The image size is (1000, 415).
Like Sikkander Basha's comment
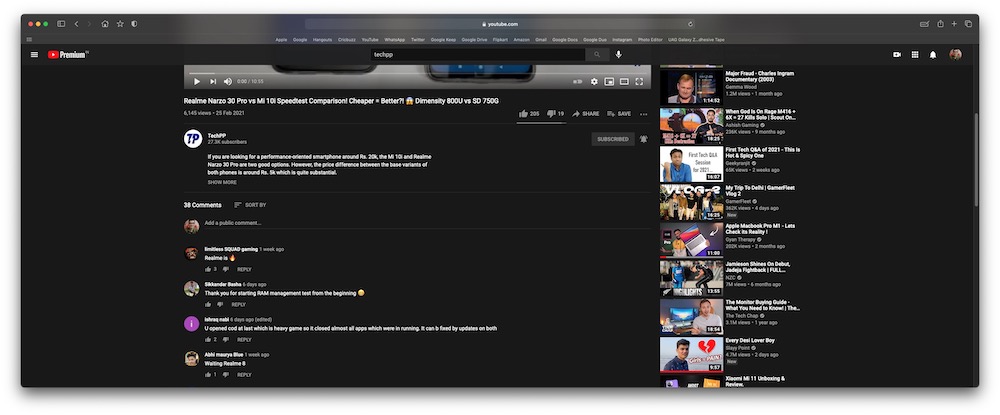click(208, 305)
